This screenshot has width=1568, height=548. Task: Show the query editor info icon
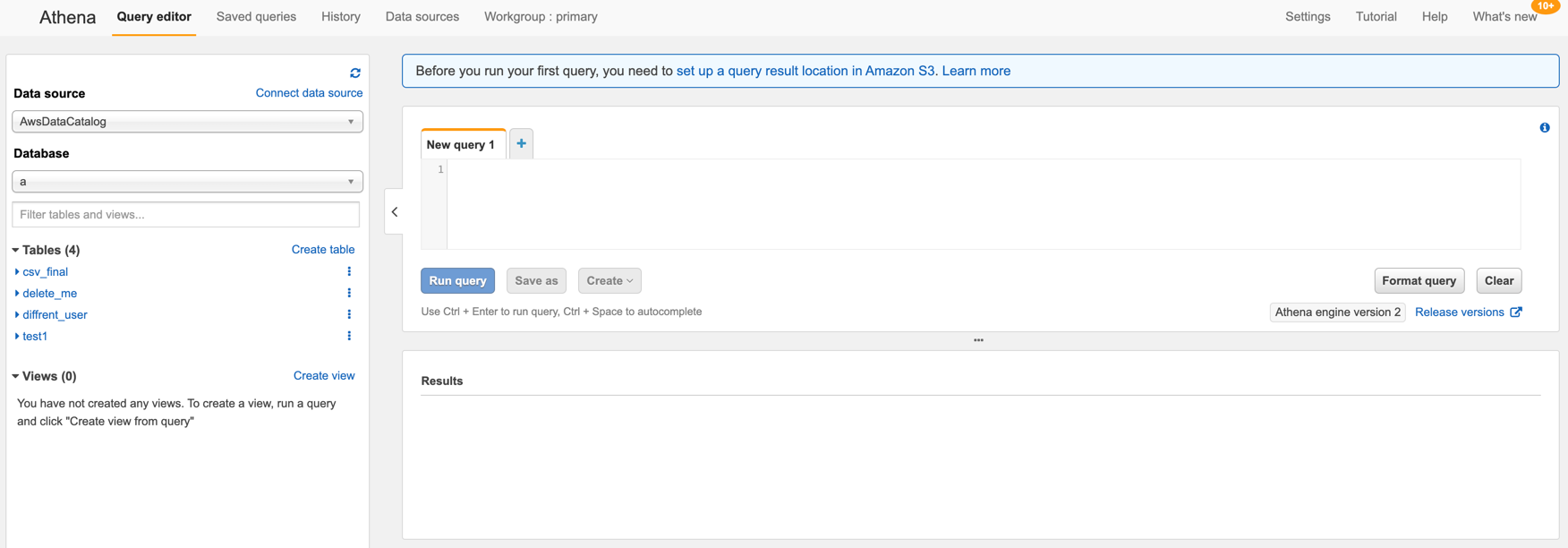(x=1544, y=128)
